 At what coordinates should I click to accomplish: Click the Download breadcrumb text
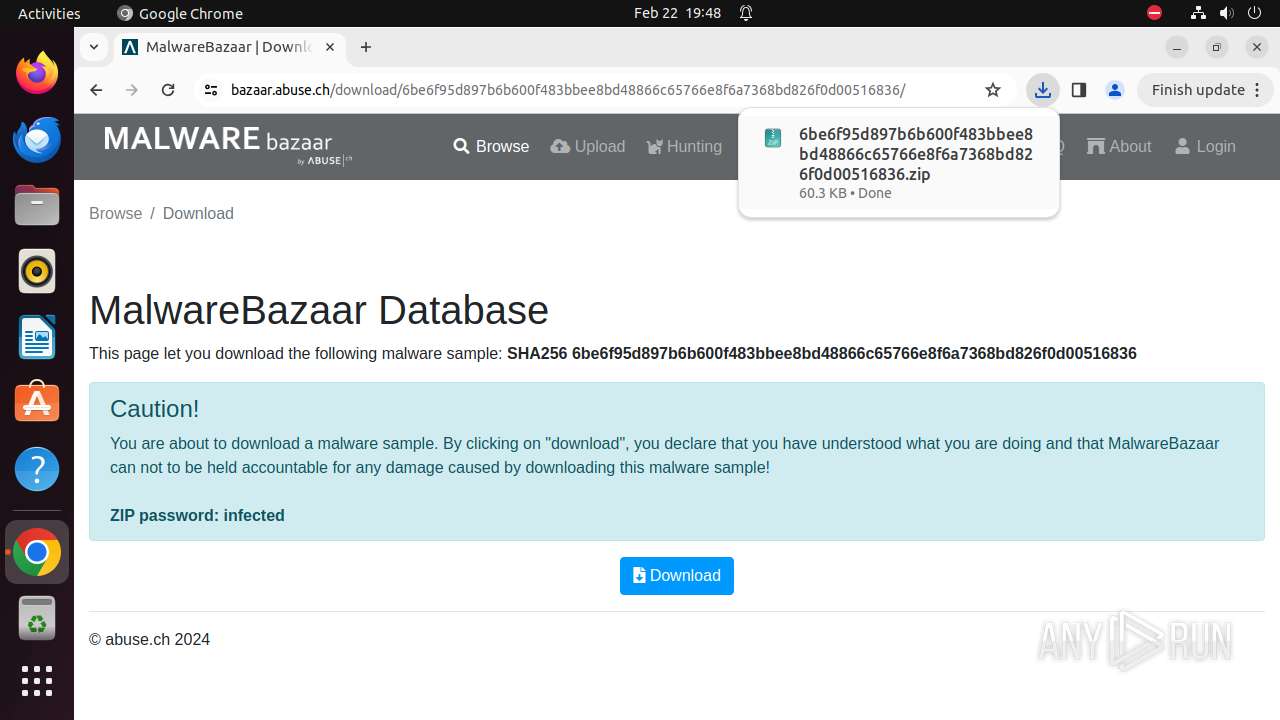click(198, 213)
